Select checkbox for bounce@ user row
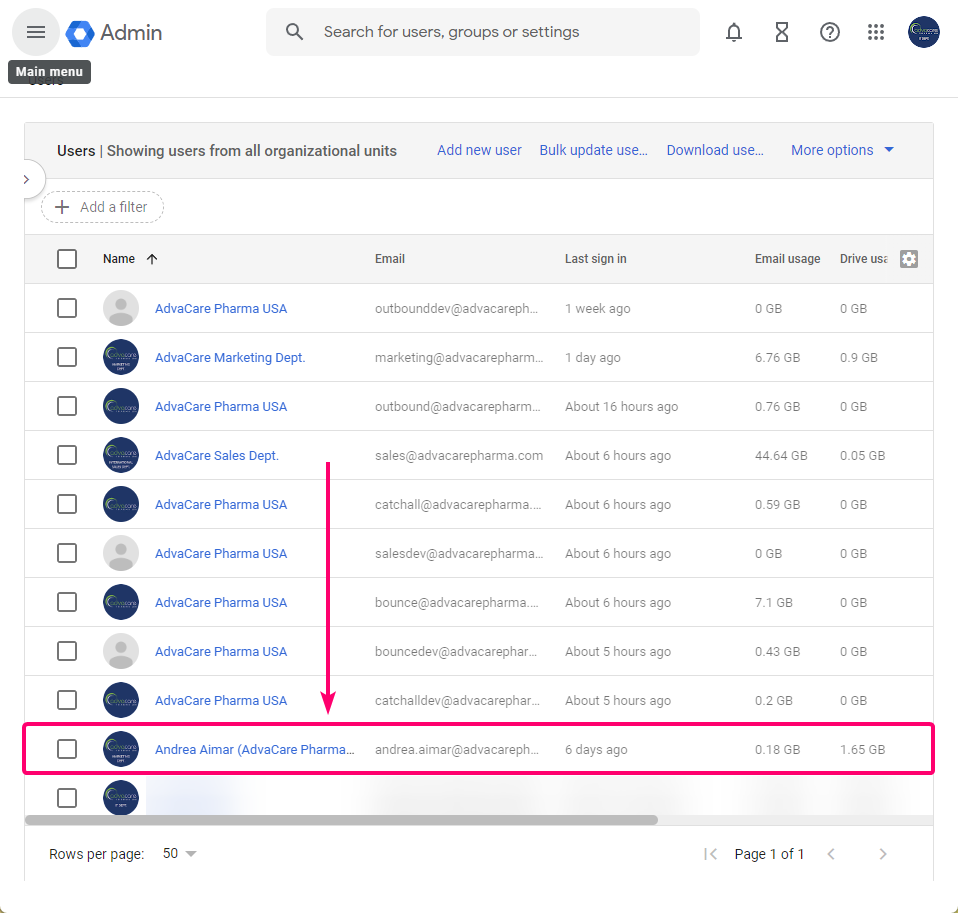Image resolution: width=958 pixels, height=913 pixels. 67,602
